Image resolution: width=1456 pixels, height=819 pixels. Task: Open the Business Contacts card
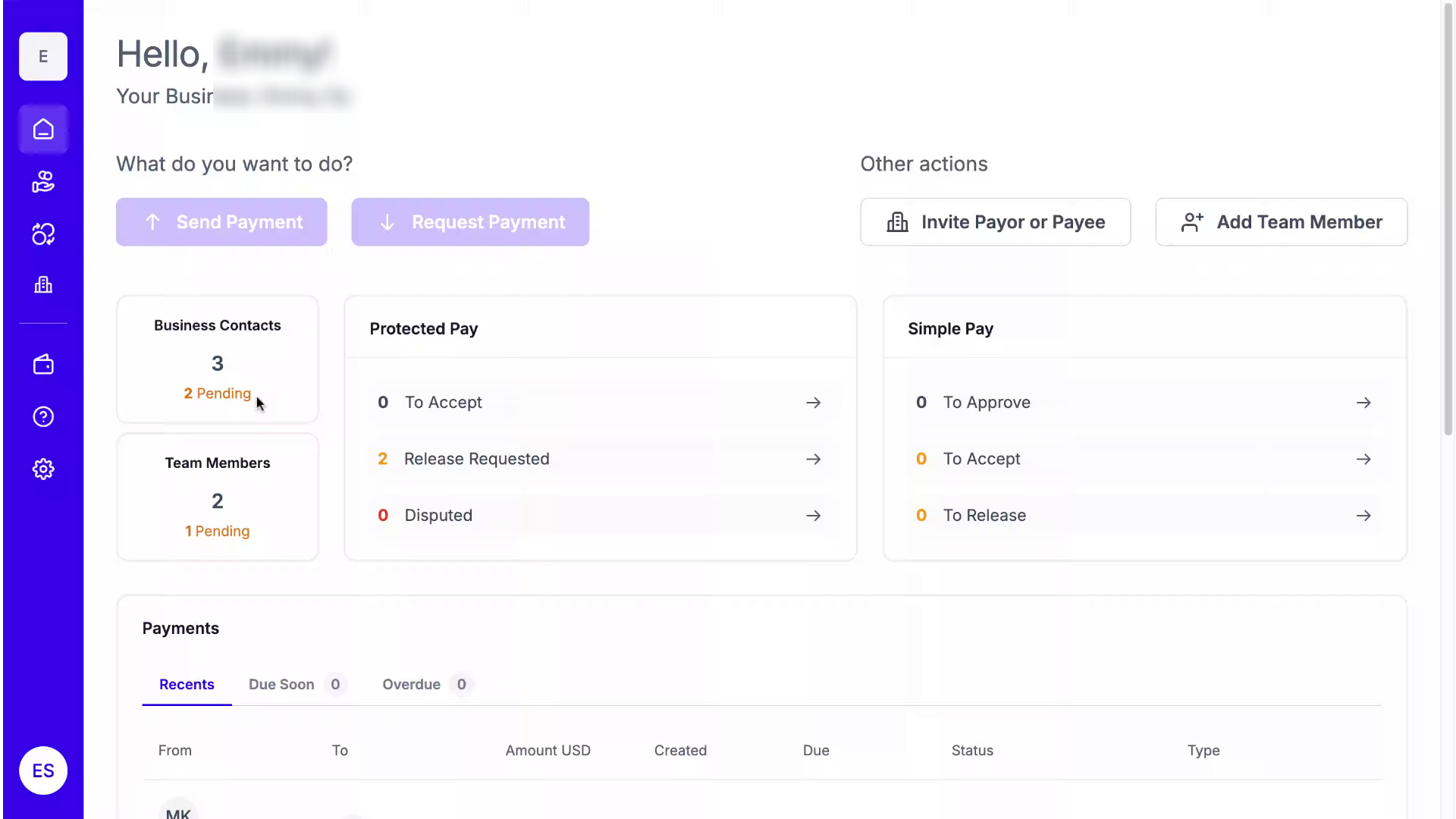(218, 359)
